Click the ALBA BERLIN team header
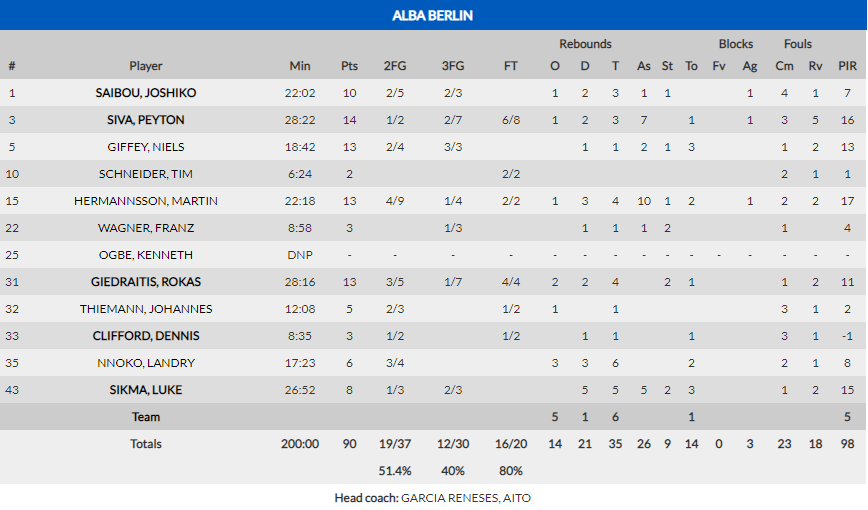This screenshot has width=868, height=510. point(433,15)
